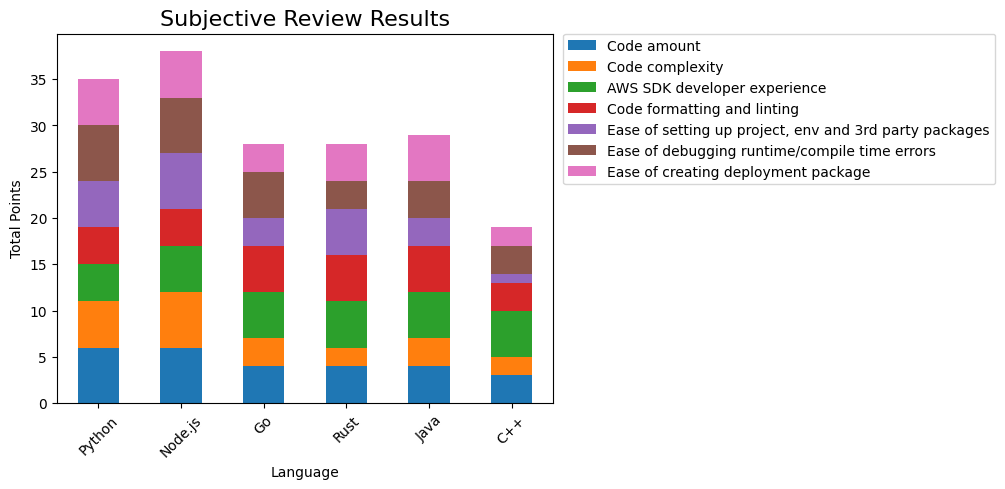Click Node.js pink deployment segment

(x=181, y=75)
